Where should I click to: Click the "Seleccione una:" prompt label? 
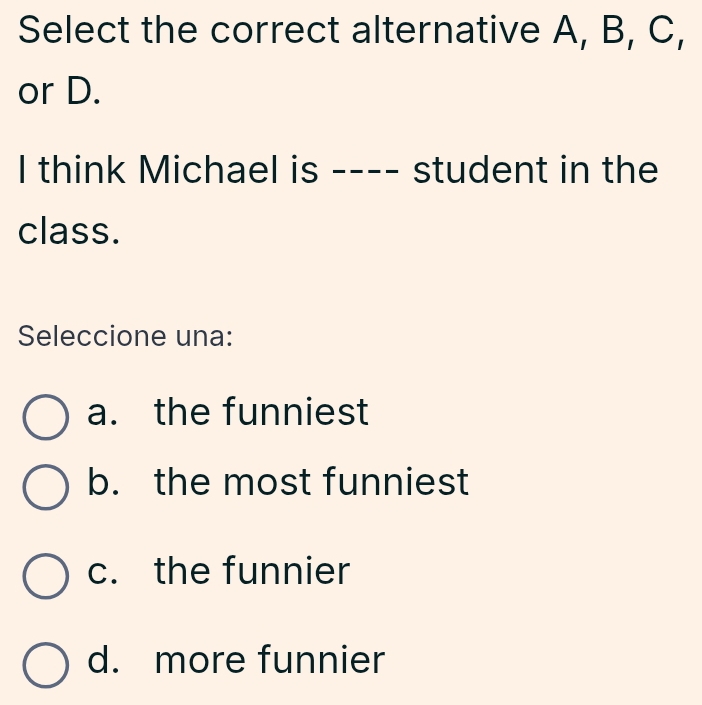[126, 334]
